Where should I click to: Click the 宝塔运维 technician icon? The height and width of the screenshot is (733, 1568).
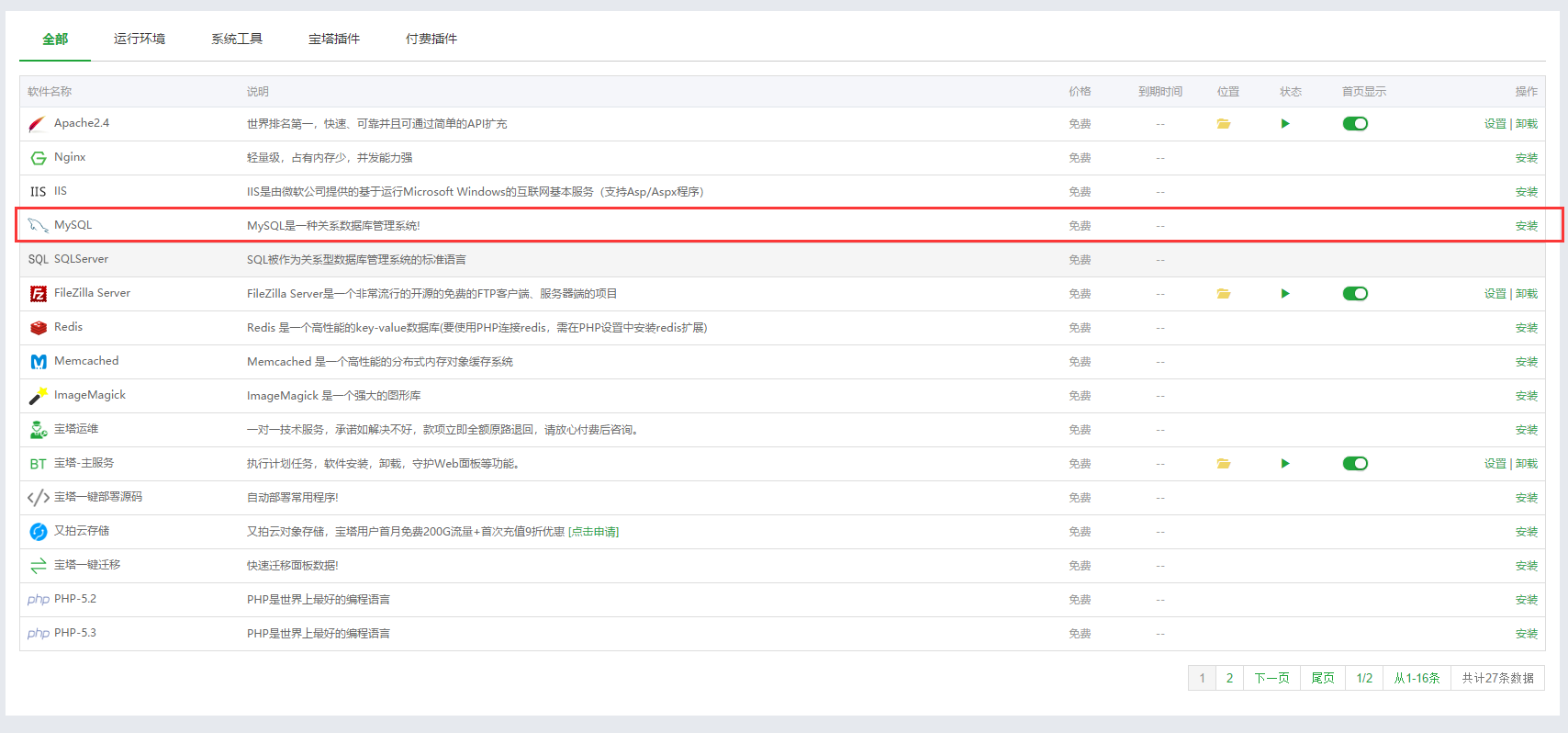click(x=38, y=430)
